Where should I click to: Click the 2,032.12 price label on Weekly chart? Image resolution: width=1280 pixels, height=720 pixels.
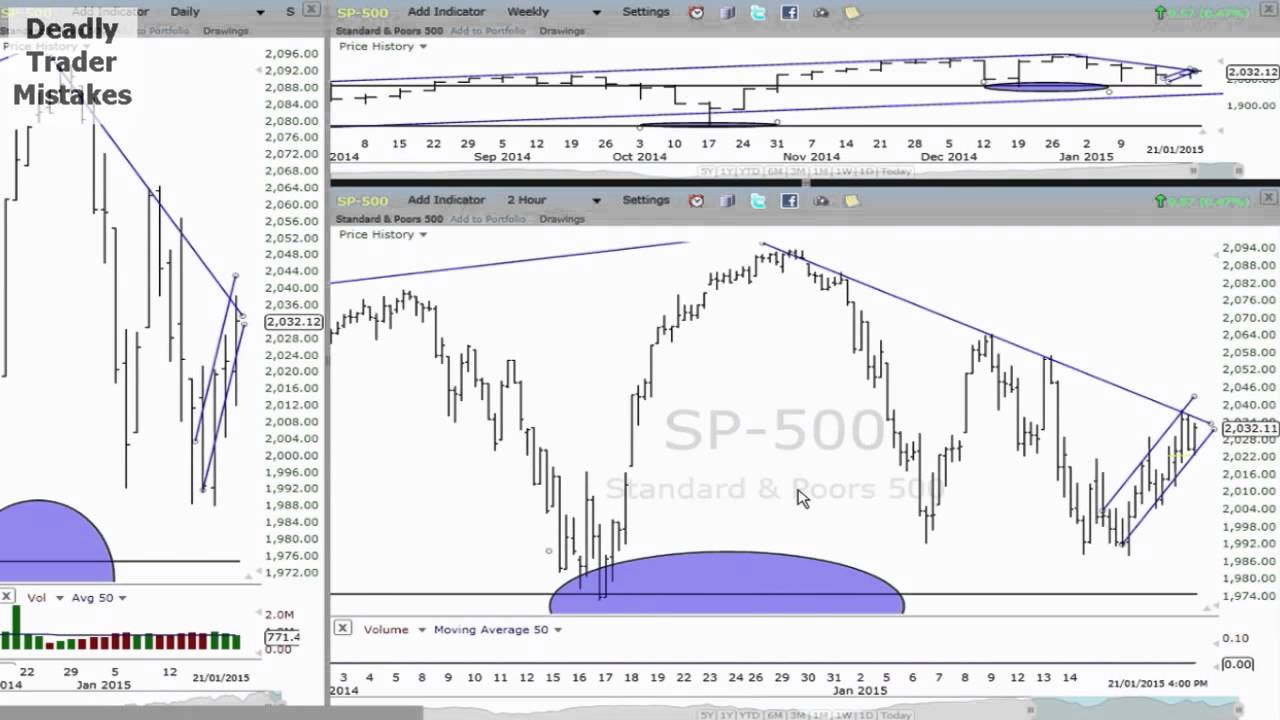pyautogui.click(x=1252, y=72)
